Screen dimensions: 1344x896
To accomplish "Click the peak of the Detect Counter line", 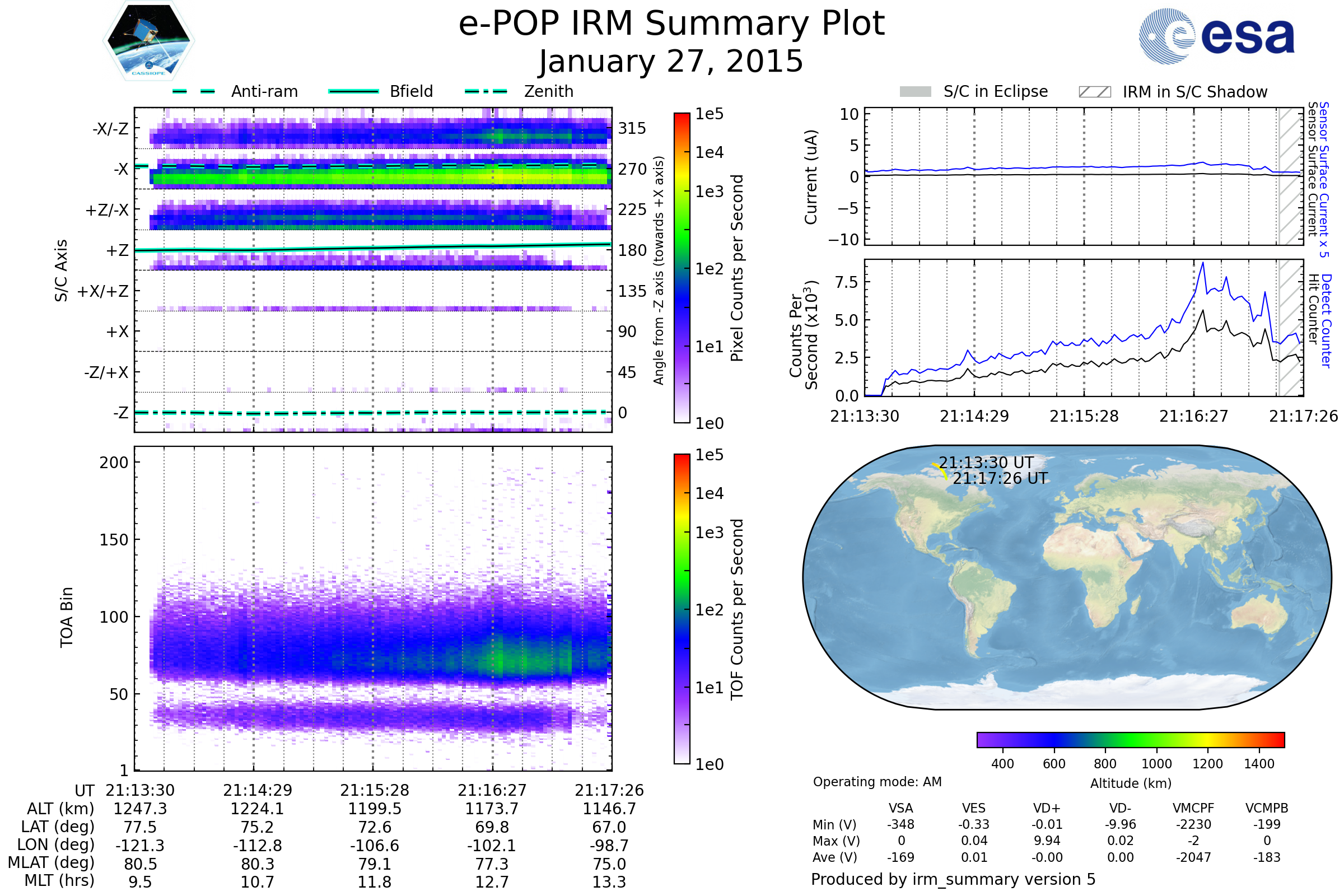I will click(1203, 263).
